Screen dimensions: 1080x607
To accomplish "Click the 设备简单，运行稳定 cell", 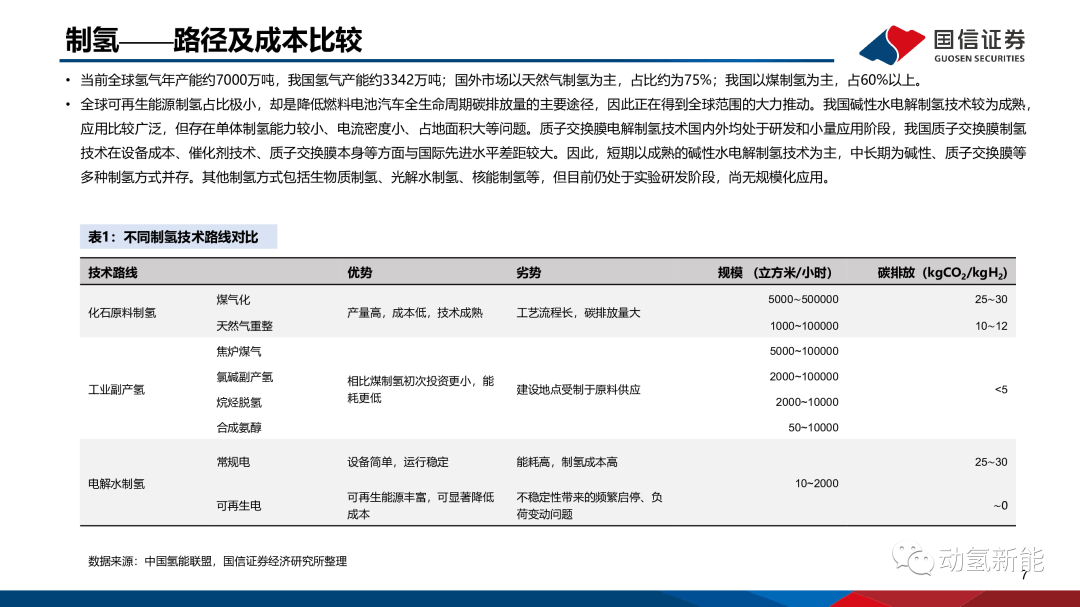I will 397,462.
